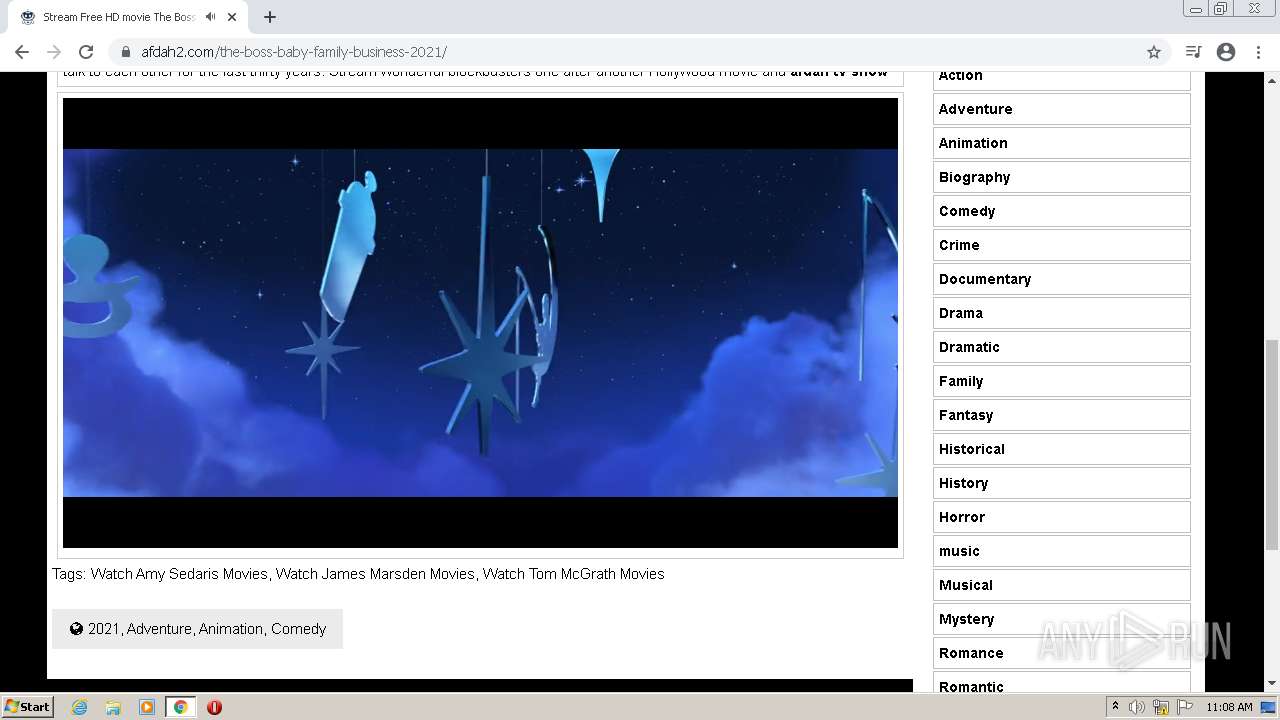The width and height of the screenshot is (1280, 720).
Task: Browse the History category
Action: (1062, 483)
